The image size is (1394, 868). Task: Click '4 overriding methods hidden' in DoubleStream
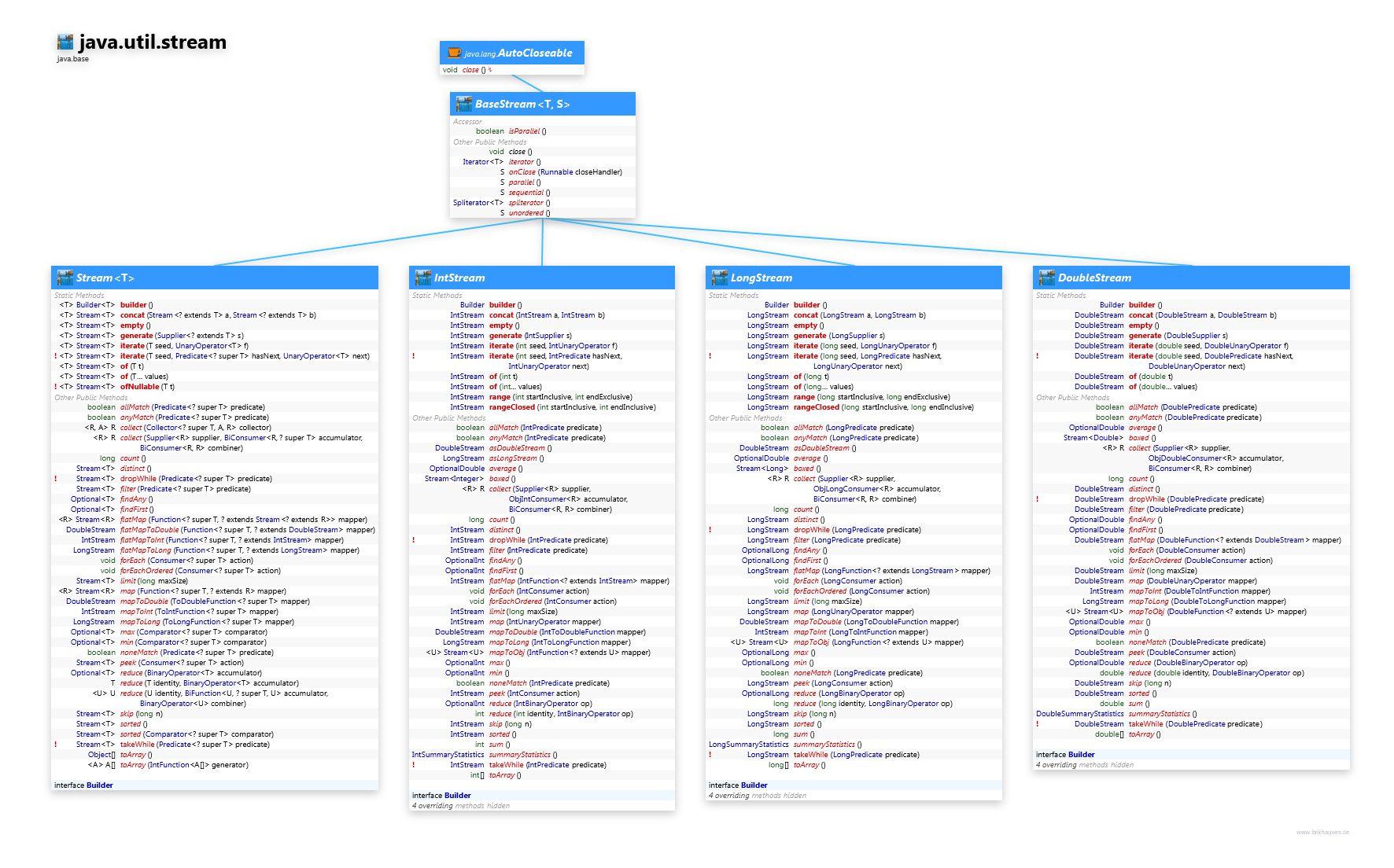tap(1085, 765)
